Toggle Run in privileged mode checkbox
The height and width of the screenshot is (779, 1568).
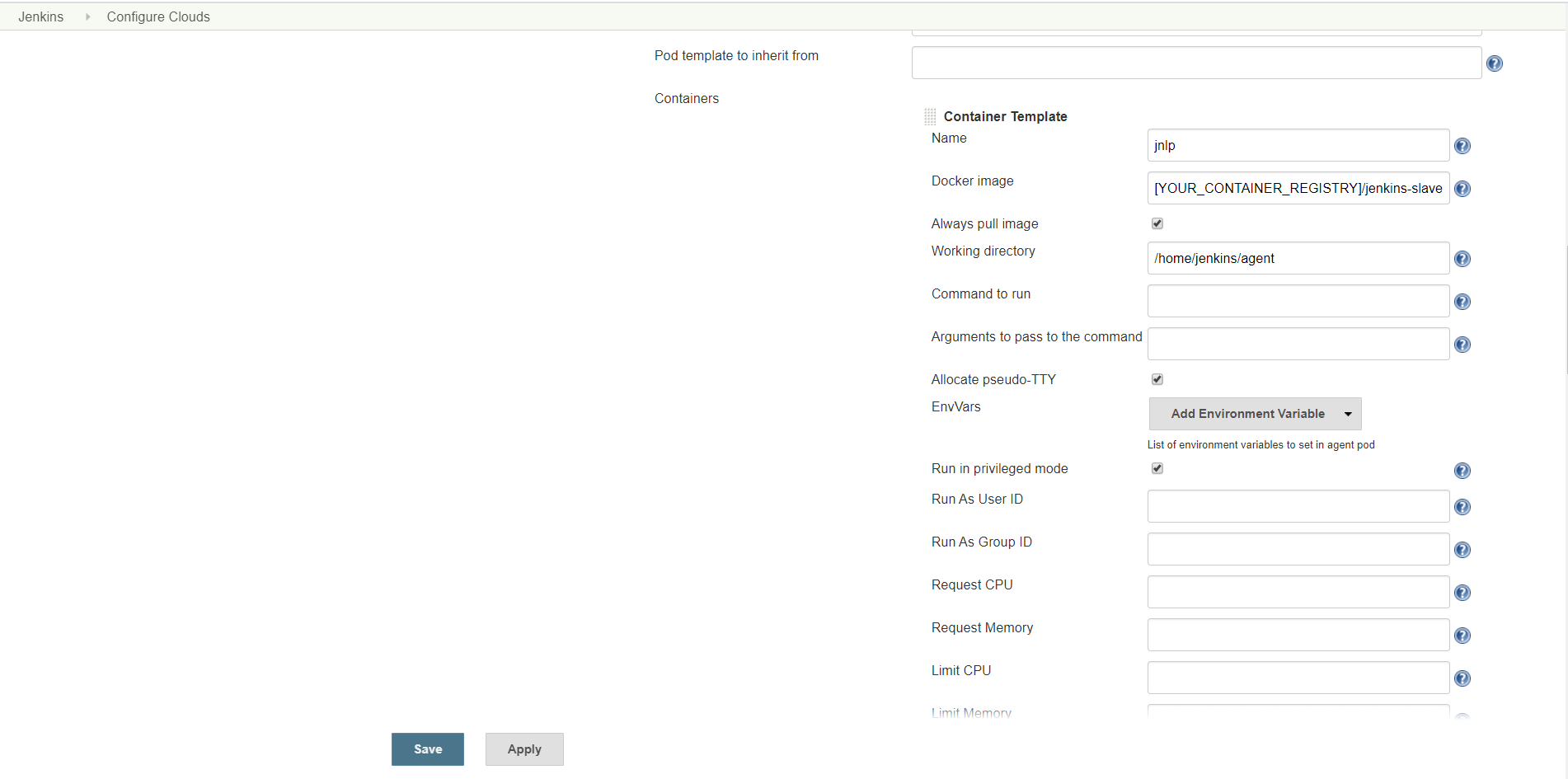tap(1157, 468)
